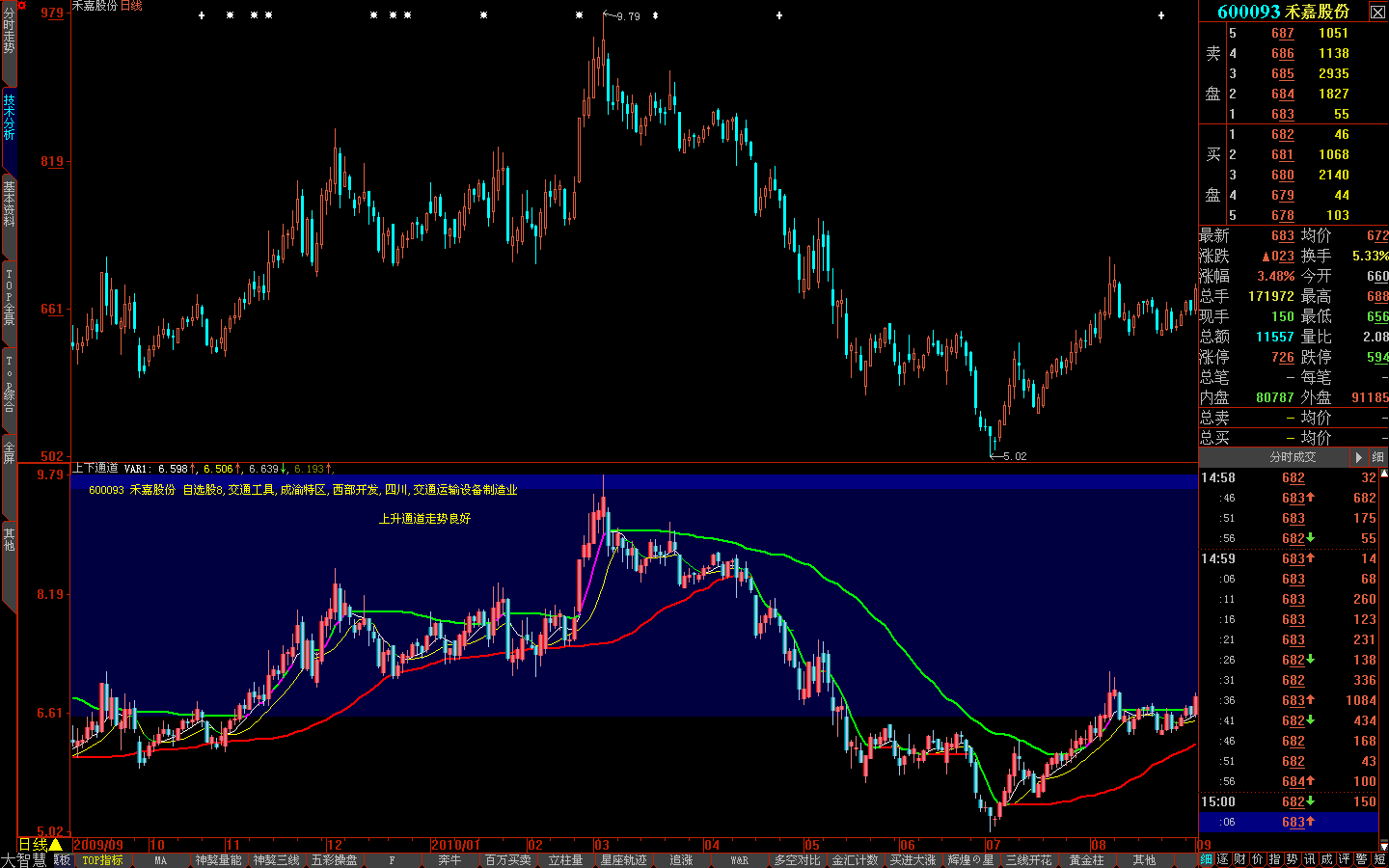Select the 其他 indicator tab at bottom
The image size is (1389, 868).
point(1144,860)
